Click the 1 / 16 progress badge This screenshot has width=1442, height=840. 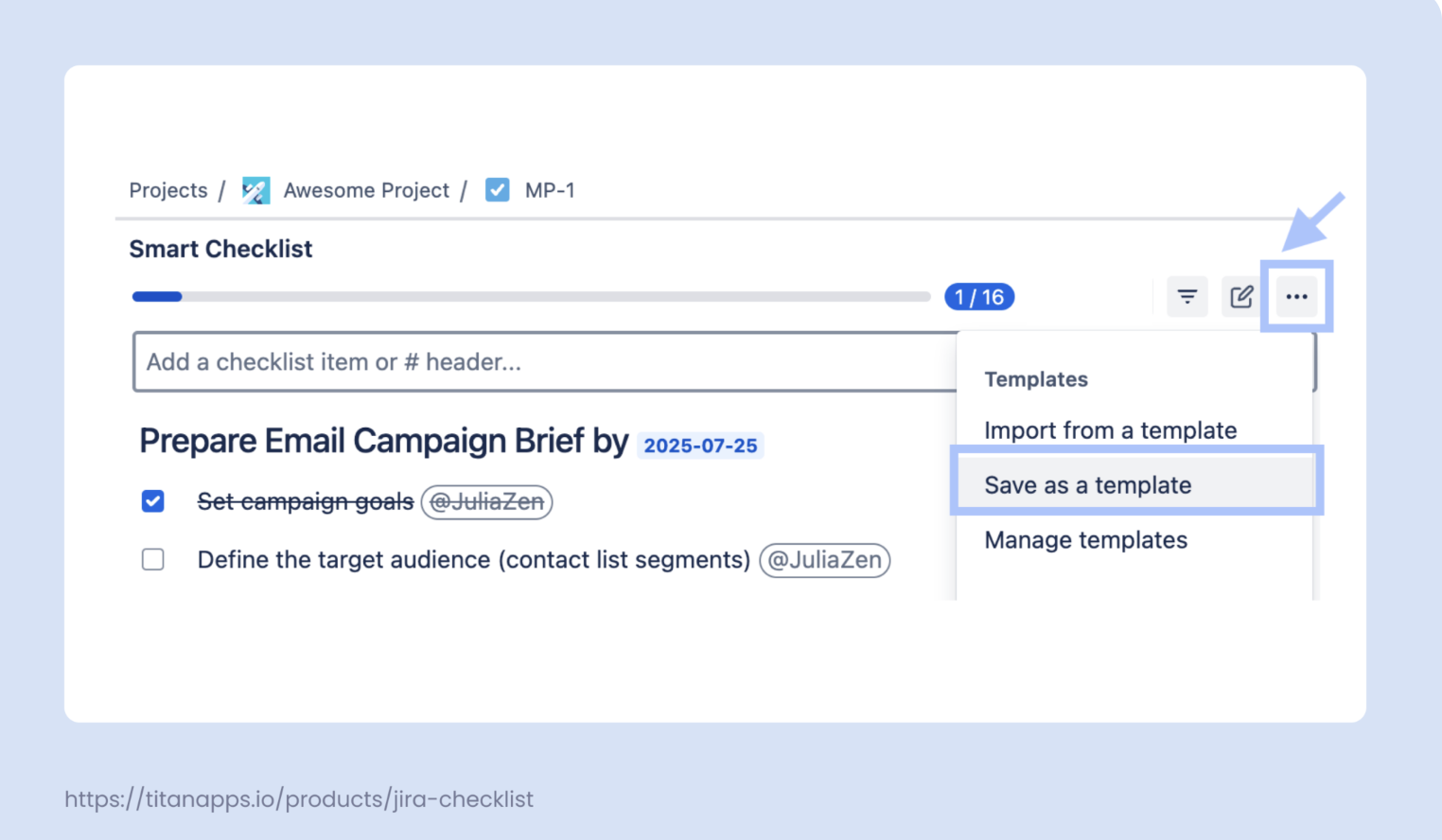click(x=979, y=297)
